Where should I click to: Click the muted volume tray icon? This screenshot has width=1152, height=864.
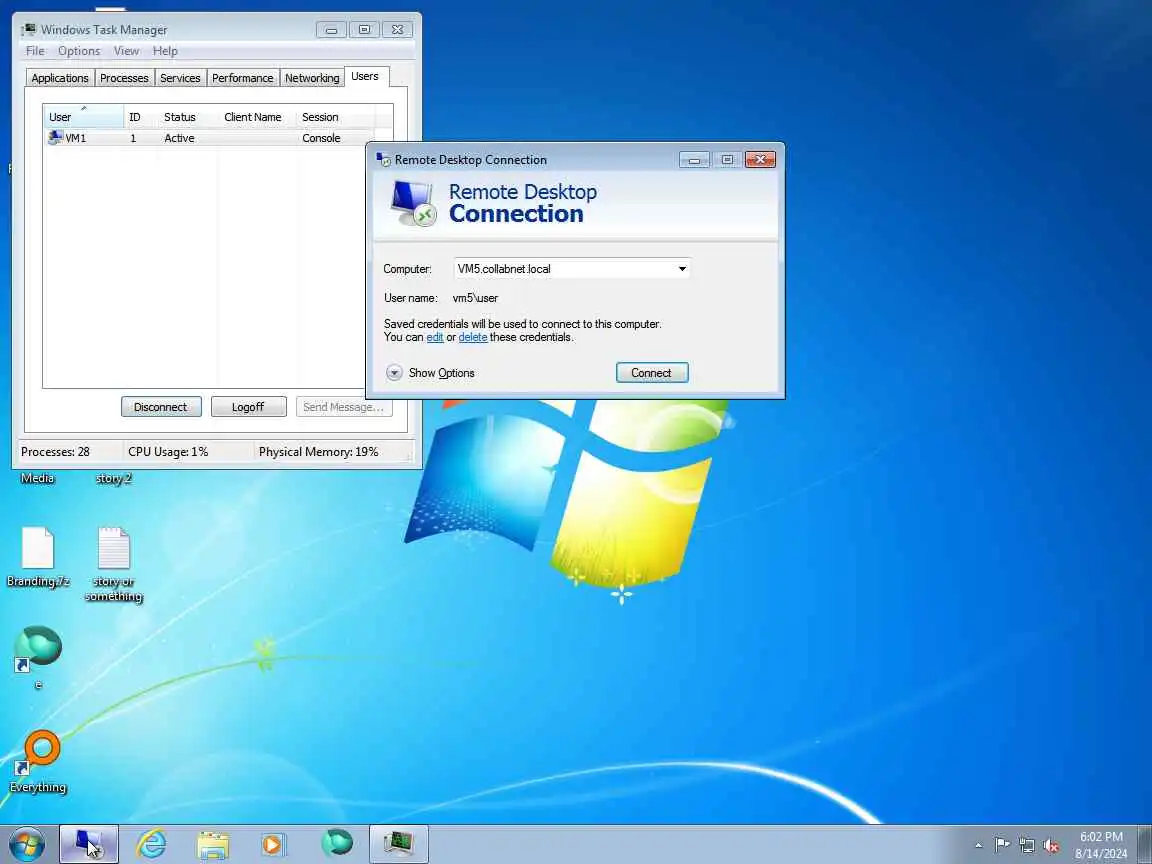[1051, 845]
